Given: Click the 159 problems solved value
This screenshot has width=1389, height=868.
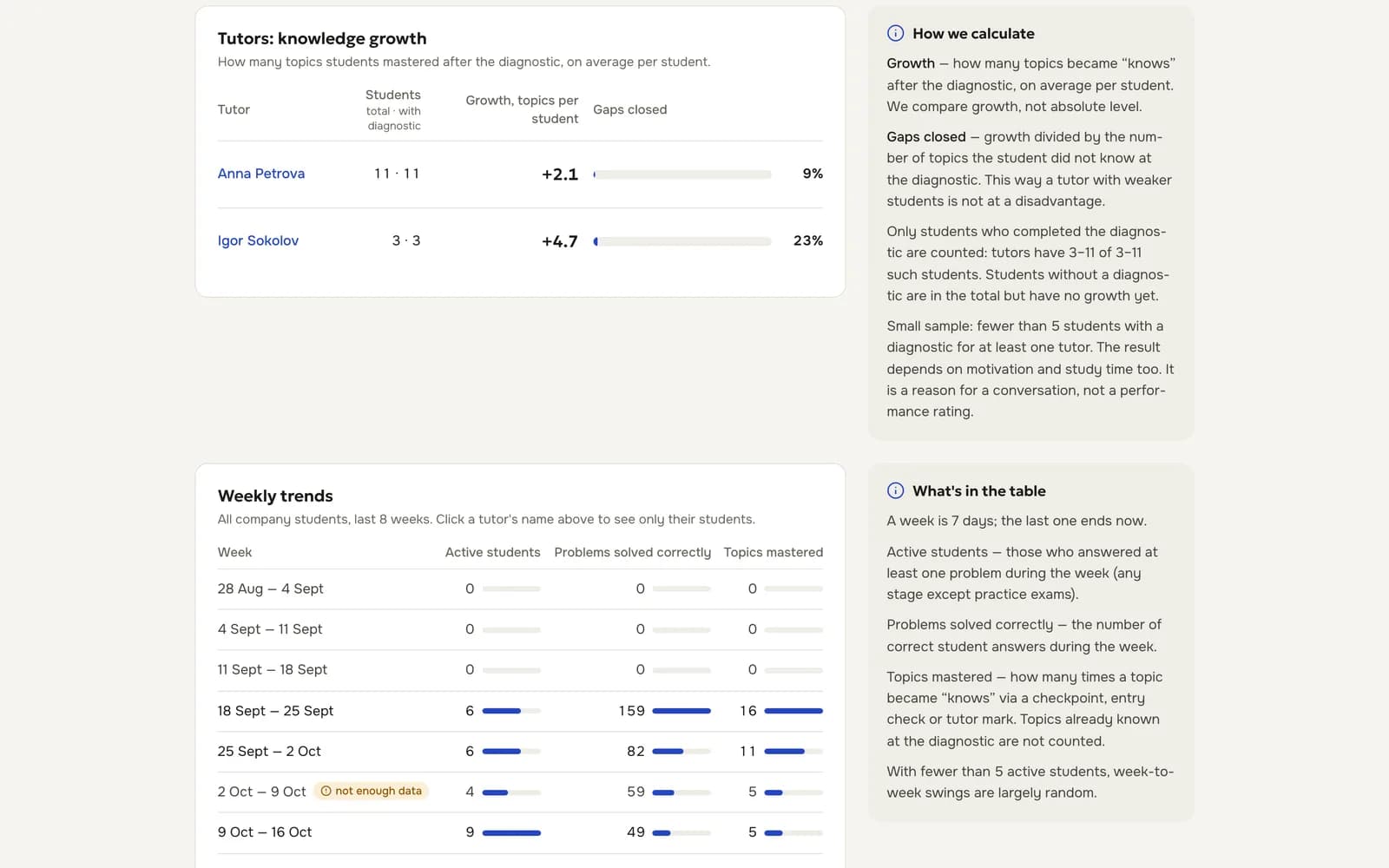Looking at the screenshot, I should point(632,711).
